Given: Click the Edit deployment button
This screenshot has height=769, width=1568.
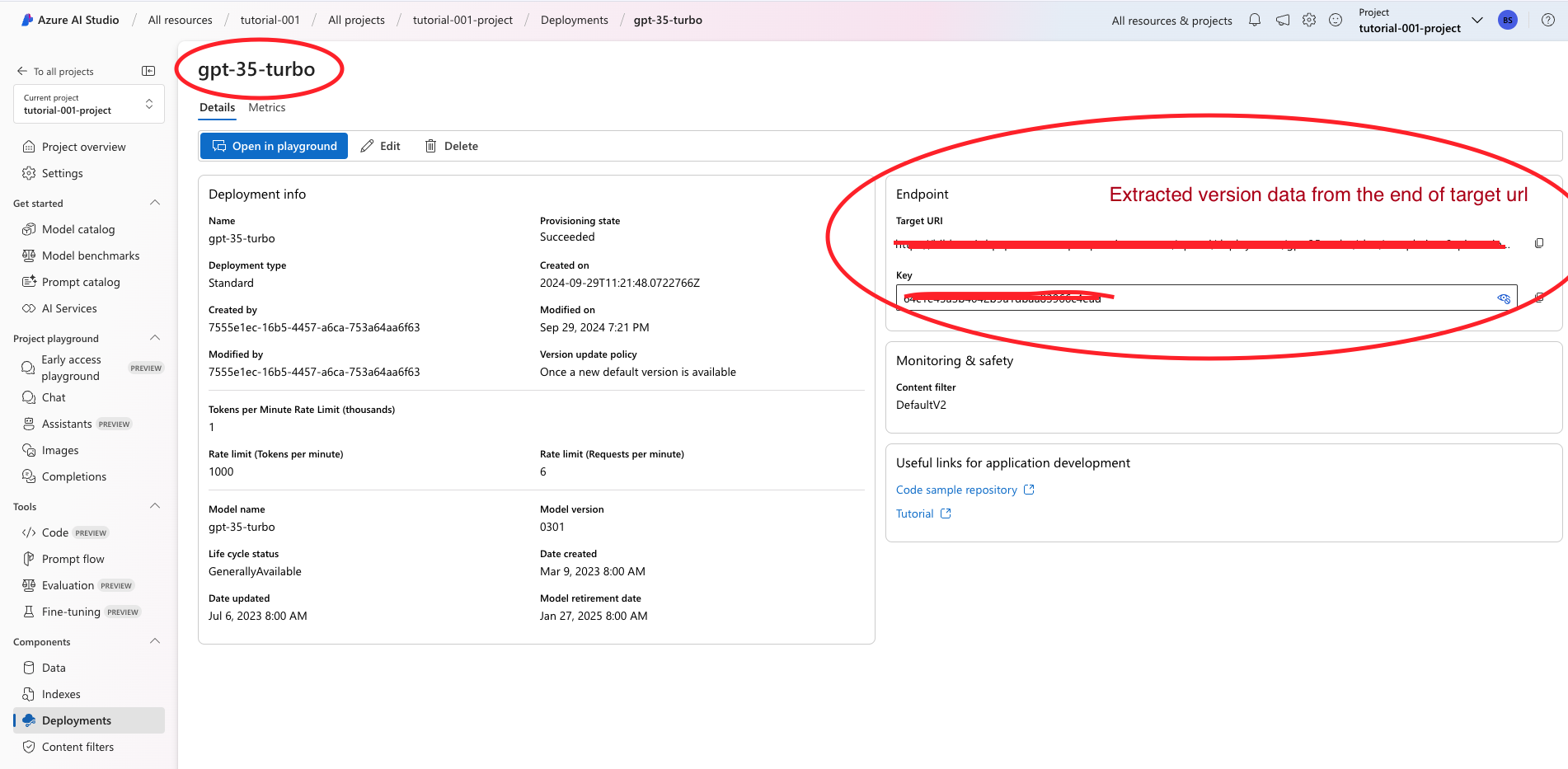Looking at the screenshot, I should click(380, 146).
